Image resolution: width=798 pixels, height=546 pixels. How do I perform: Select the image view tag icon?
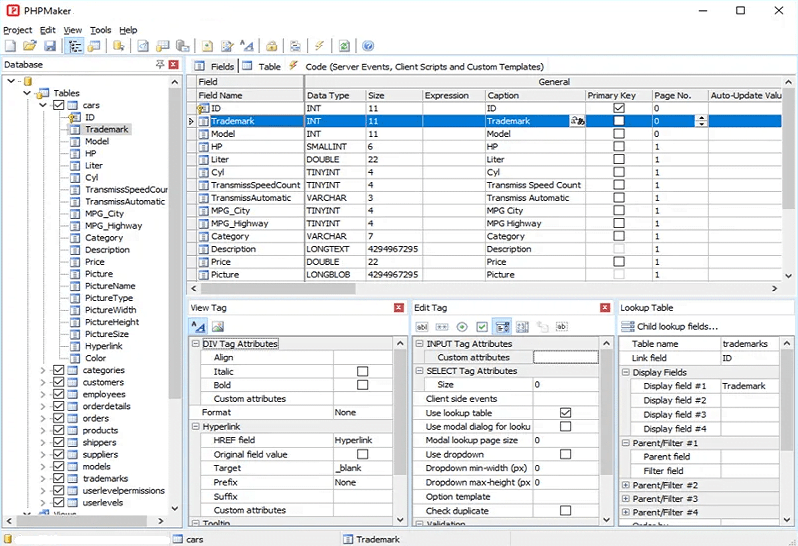217,326
